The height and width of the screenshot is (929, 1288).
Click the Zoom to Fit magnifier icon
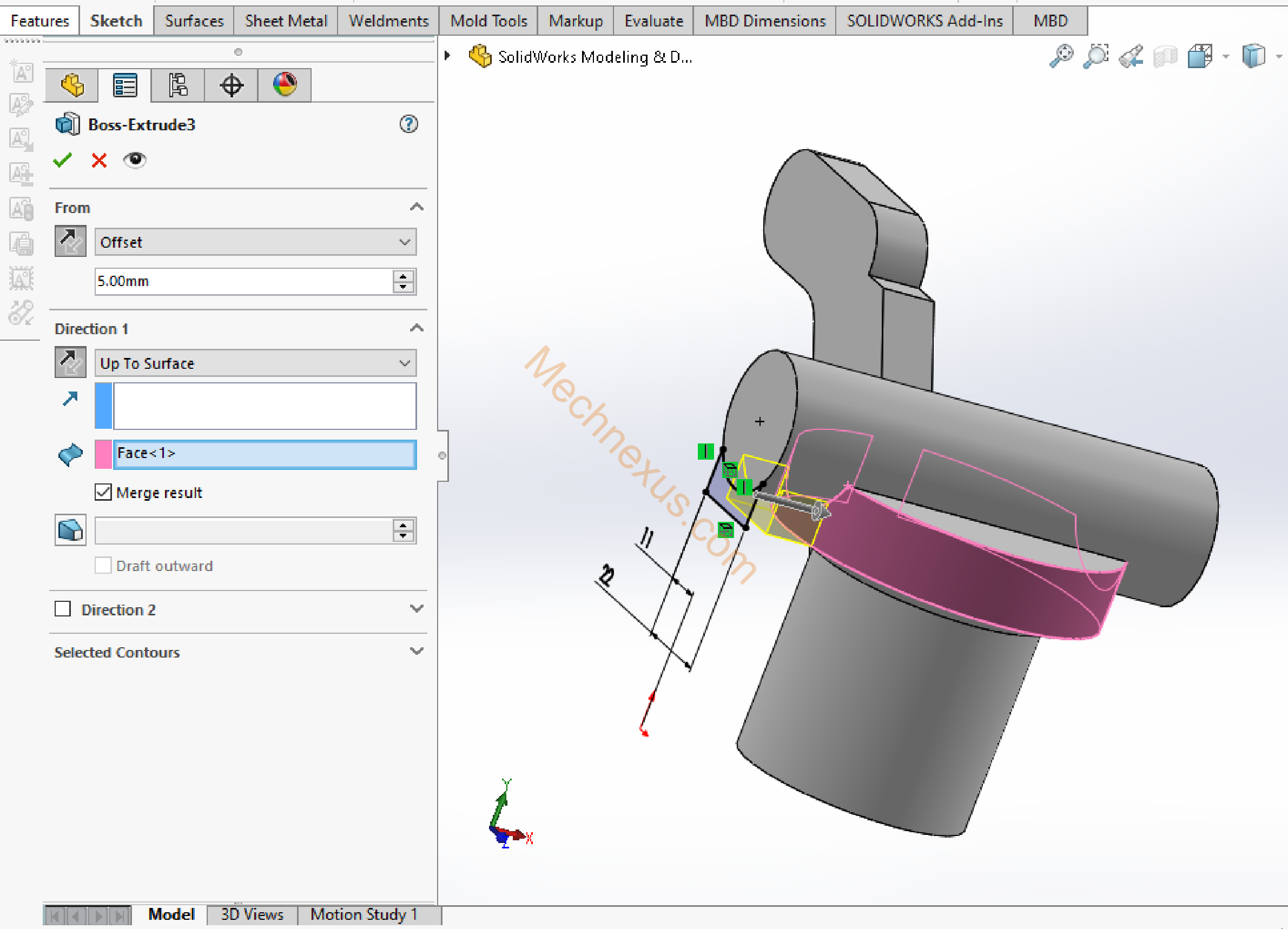point(1060,56)
